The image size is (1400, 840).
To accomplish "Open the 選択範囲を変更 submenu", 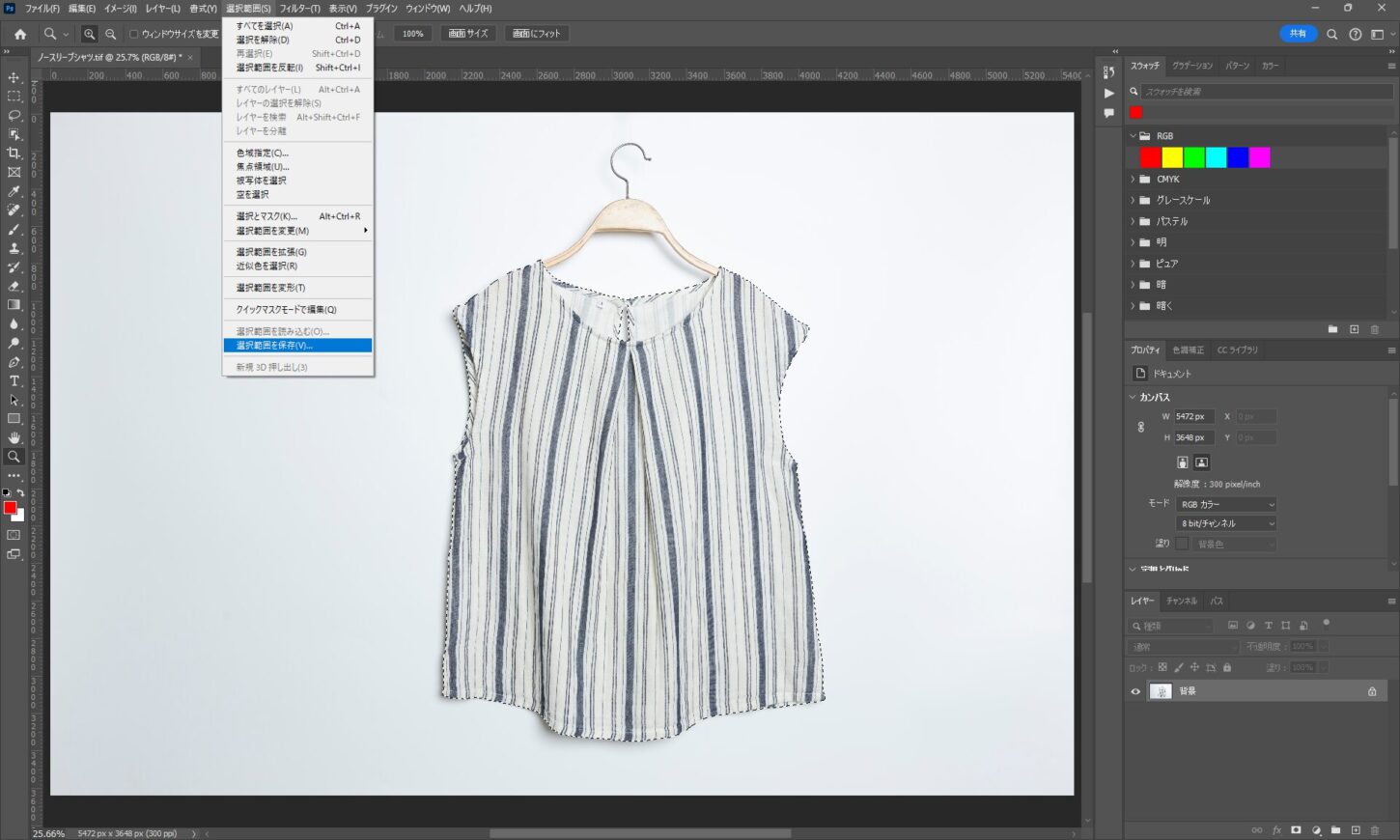I will 297,231.
